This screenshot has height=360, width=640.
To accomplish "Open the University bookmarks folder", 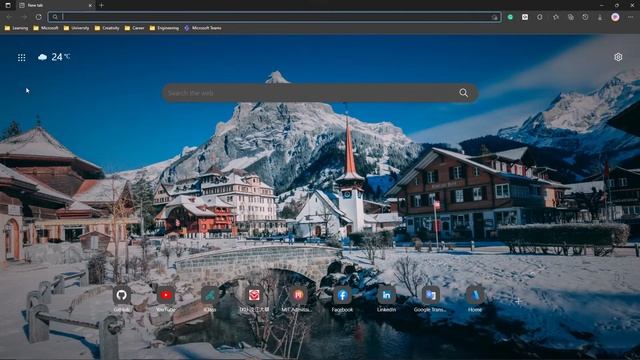I will click(76, 28).
